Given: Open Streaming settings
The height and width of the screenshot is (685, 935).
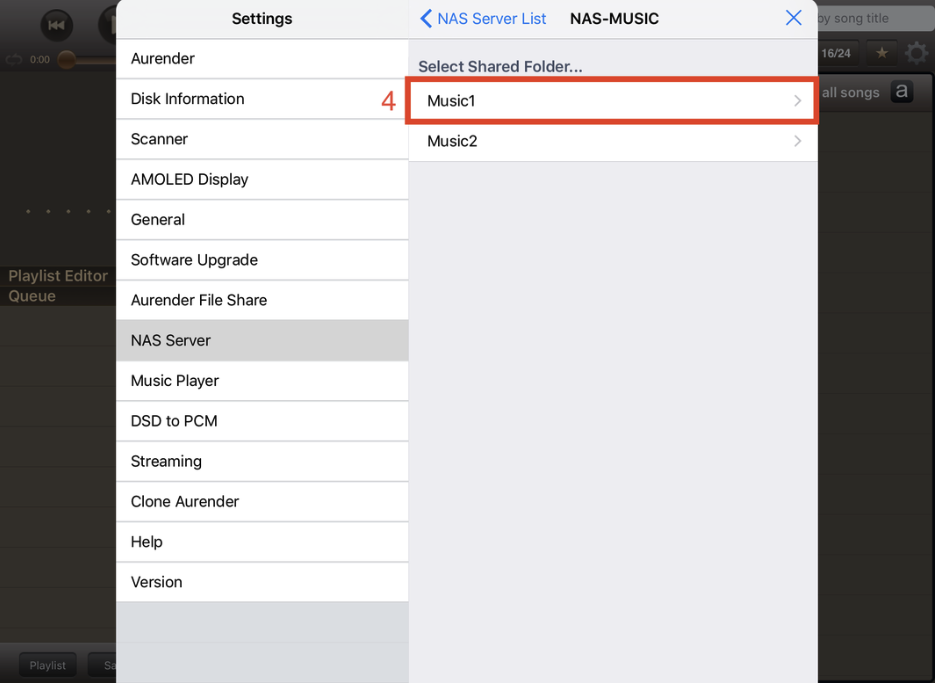Looking at the screenshot, I should pyautogui.click(x=262, y=461).
